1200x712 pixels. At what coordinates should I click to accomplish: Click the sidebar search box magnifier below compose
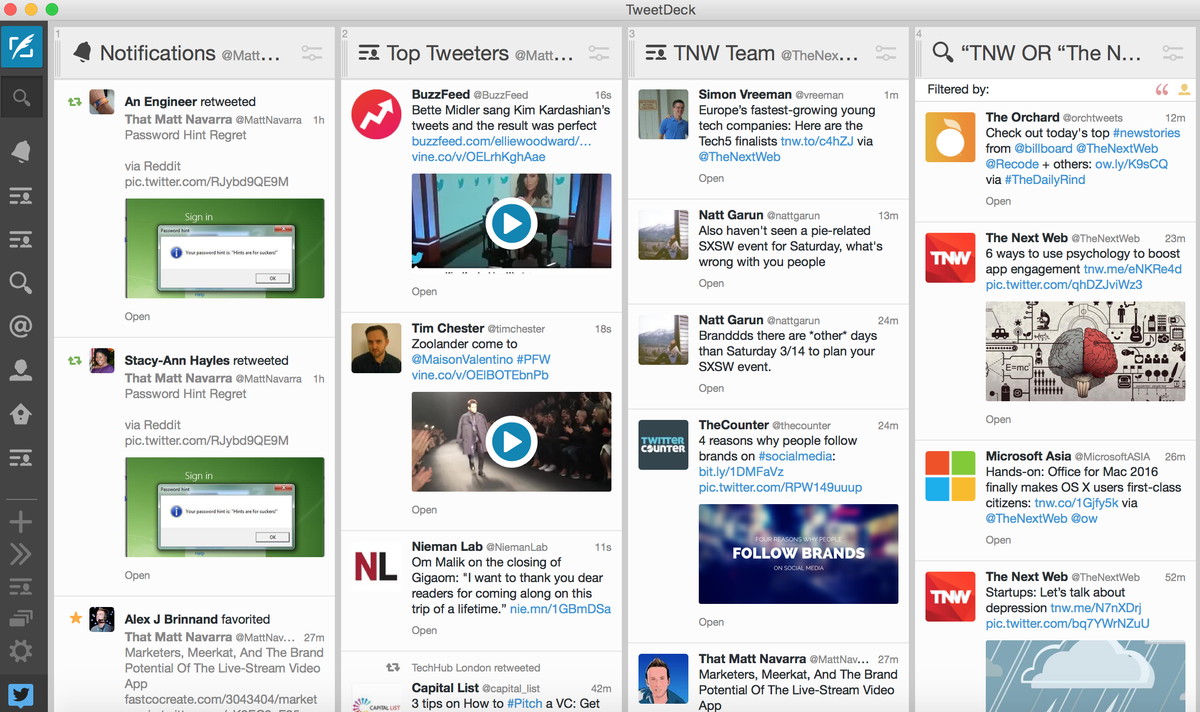(21, 98)
